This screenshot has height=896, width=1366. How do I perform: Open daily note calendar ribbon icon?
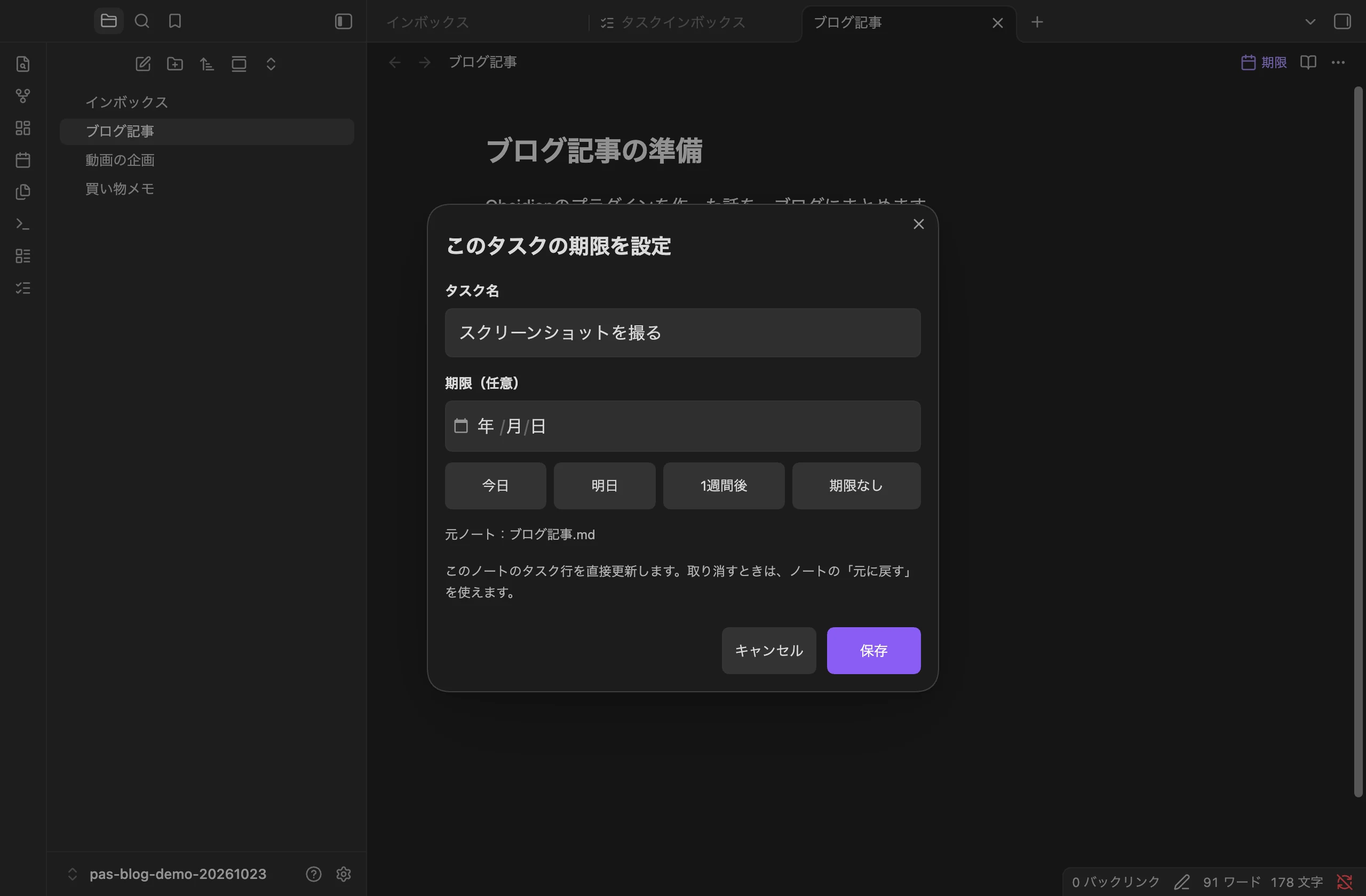pos(23,159)
